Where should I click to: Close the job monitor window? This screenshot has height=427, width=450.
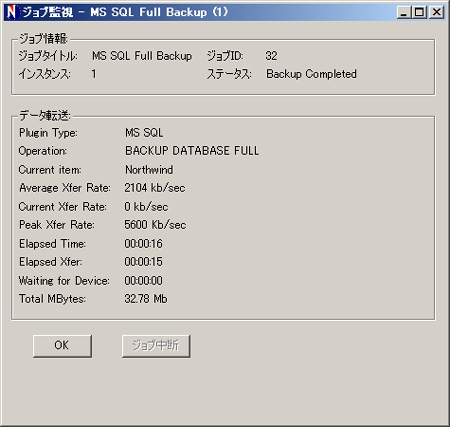tap(436, 12)
